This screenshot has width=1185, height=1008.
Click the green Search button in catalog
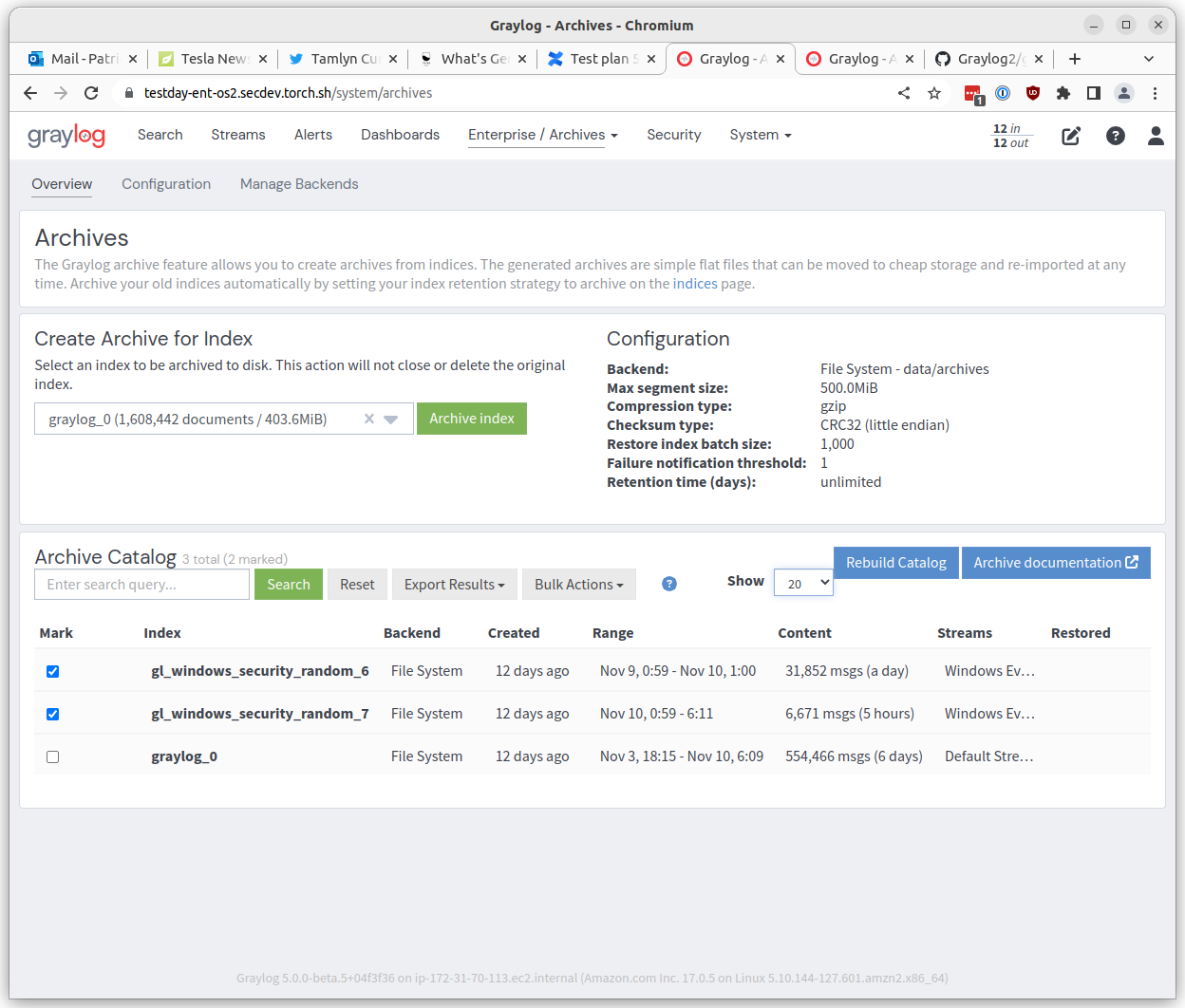[x=289, y=585]
